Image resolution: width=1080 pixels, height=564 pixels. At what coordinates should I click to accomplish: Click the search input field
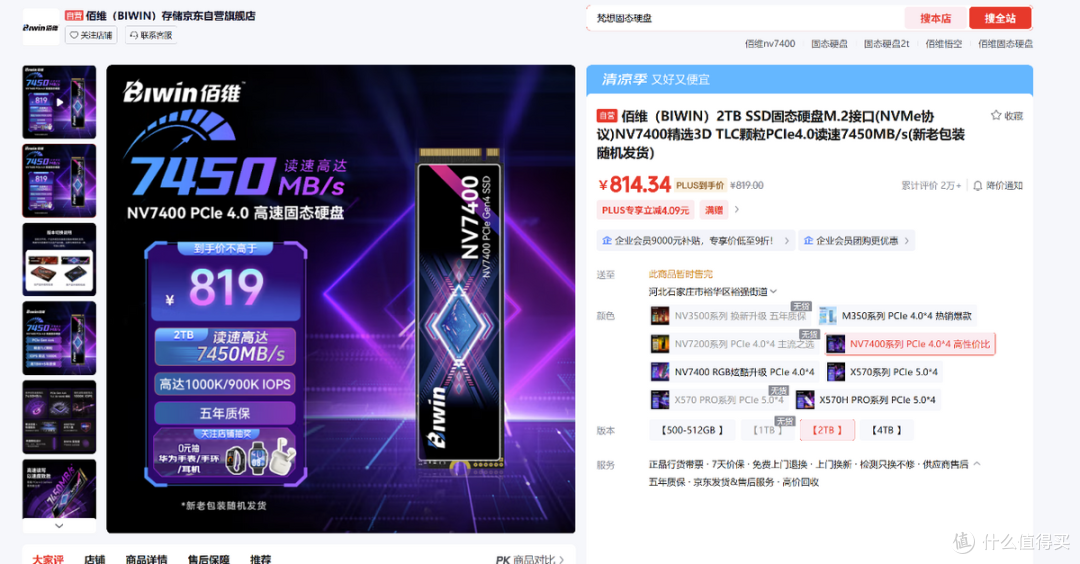click(x=745, y=19)
